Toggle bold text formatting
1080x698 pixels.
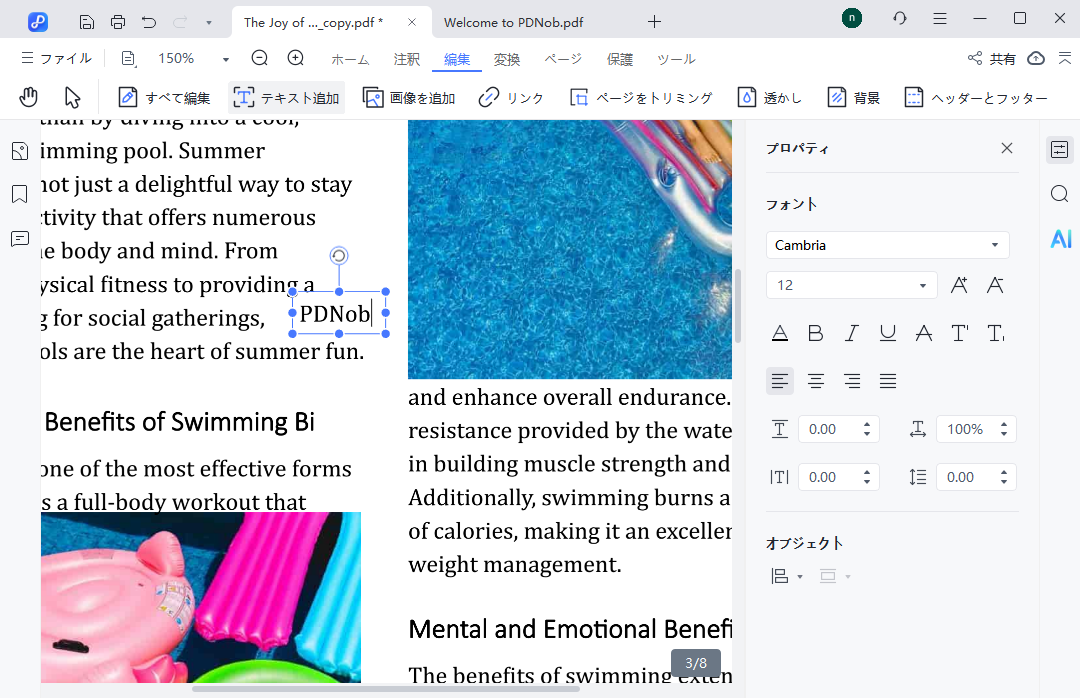815,333
